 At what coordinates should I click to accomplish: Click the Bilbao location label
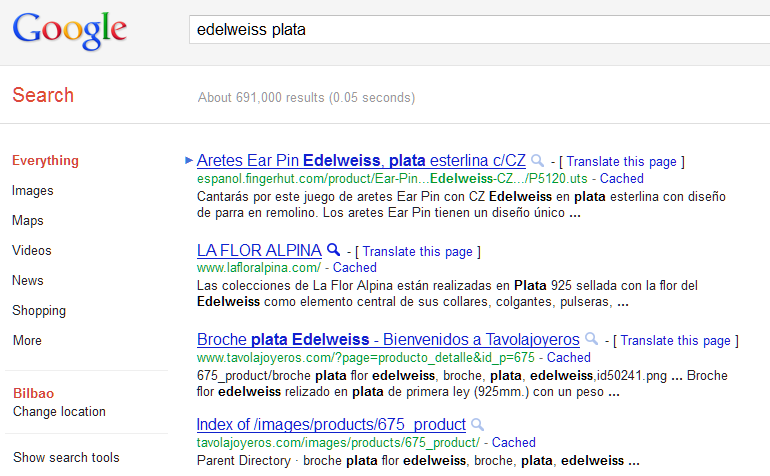click(x=33, y=393)
